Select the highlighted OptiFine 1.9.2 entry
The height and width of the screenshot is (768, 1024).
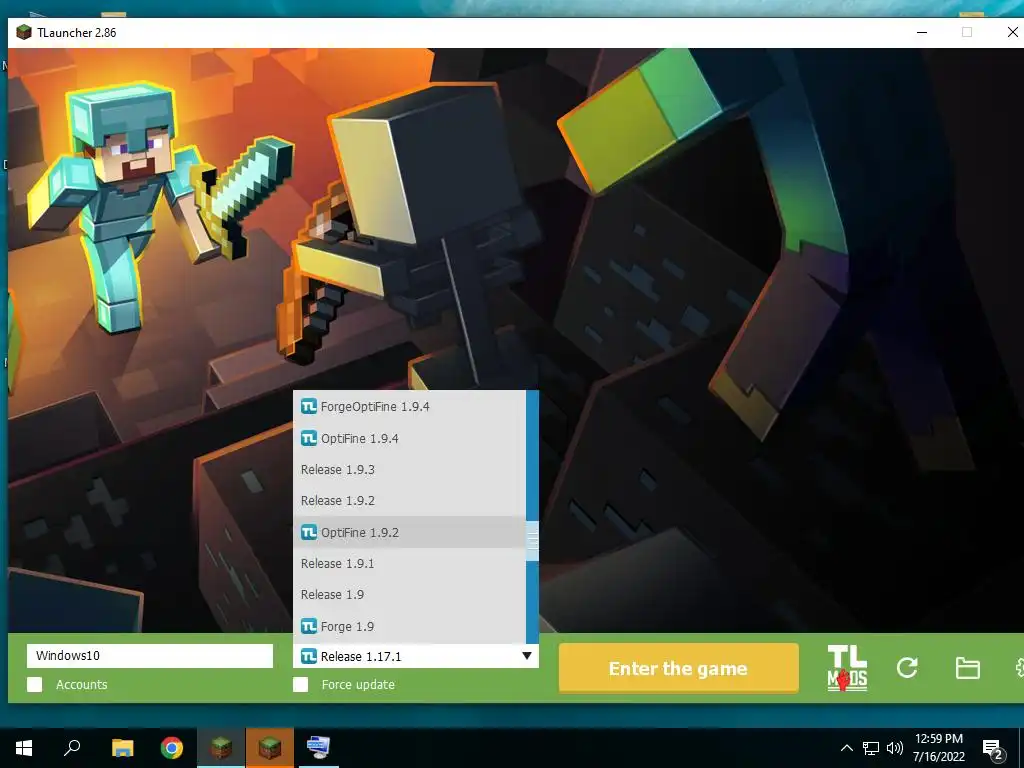pyautogui.click(x=409, y=532)
